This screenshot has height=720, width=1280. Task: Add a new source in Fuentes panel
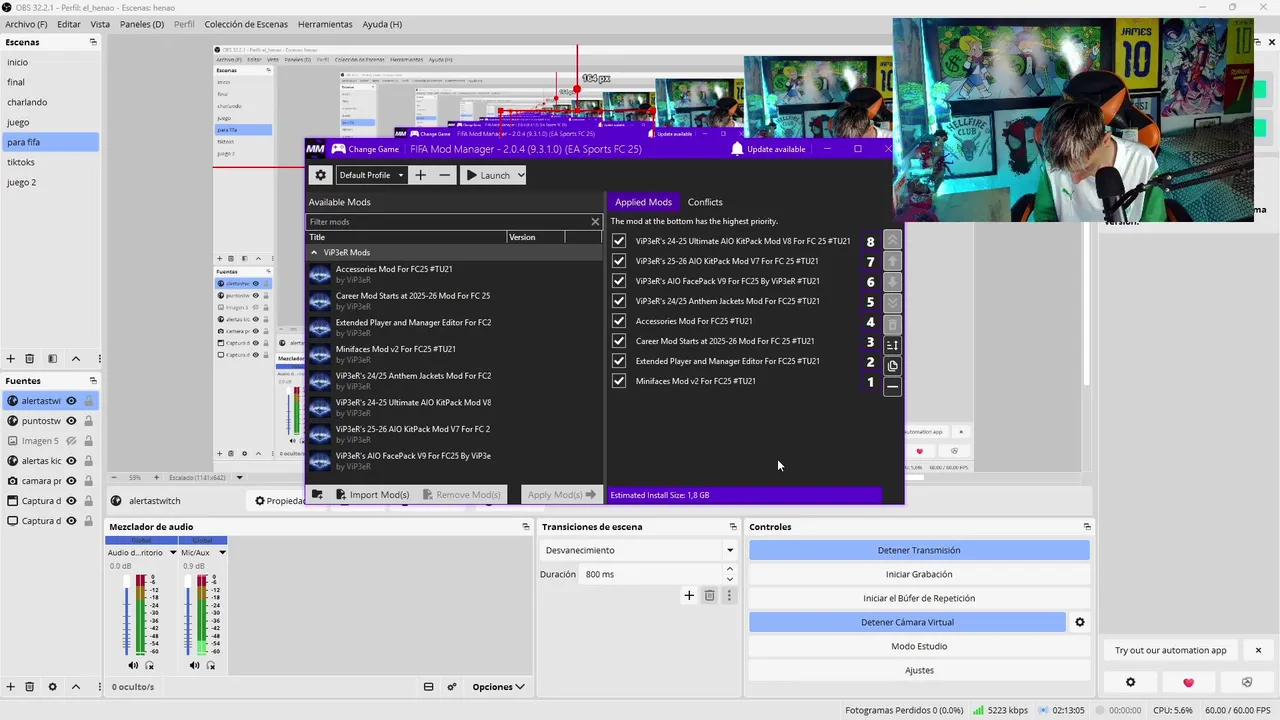pos(11,687)
